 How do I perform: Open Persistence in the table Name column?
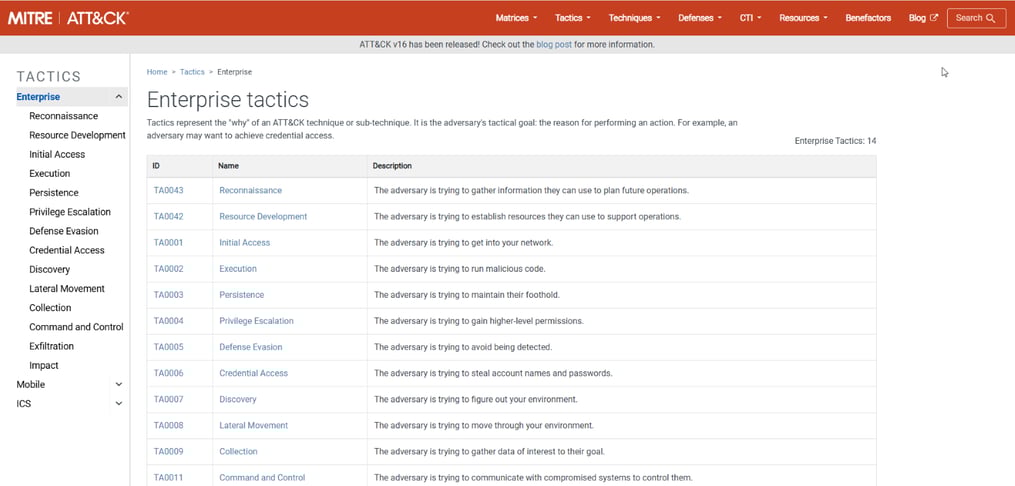[242, 294]
